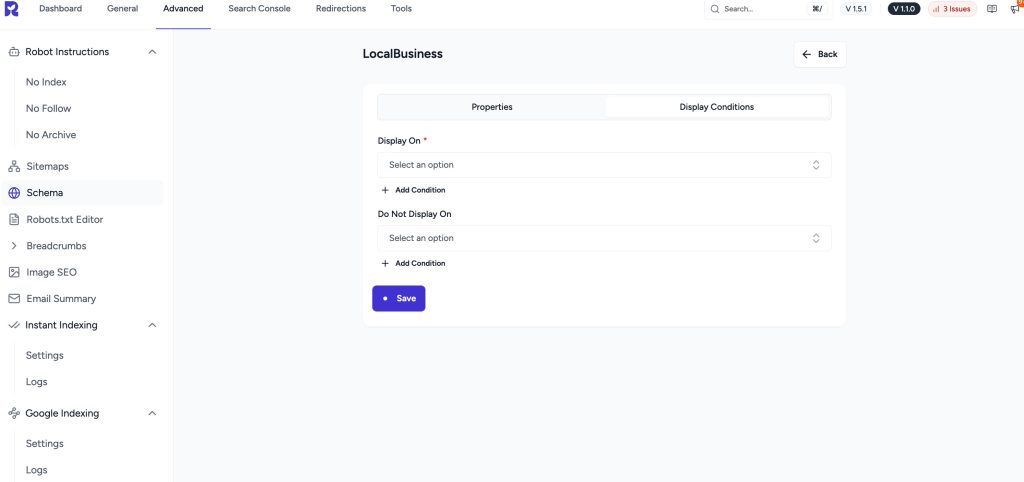Collapse the Google Indexing section

[152, 413]
